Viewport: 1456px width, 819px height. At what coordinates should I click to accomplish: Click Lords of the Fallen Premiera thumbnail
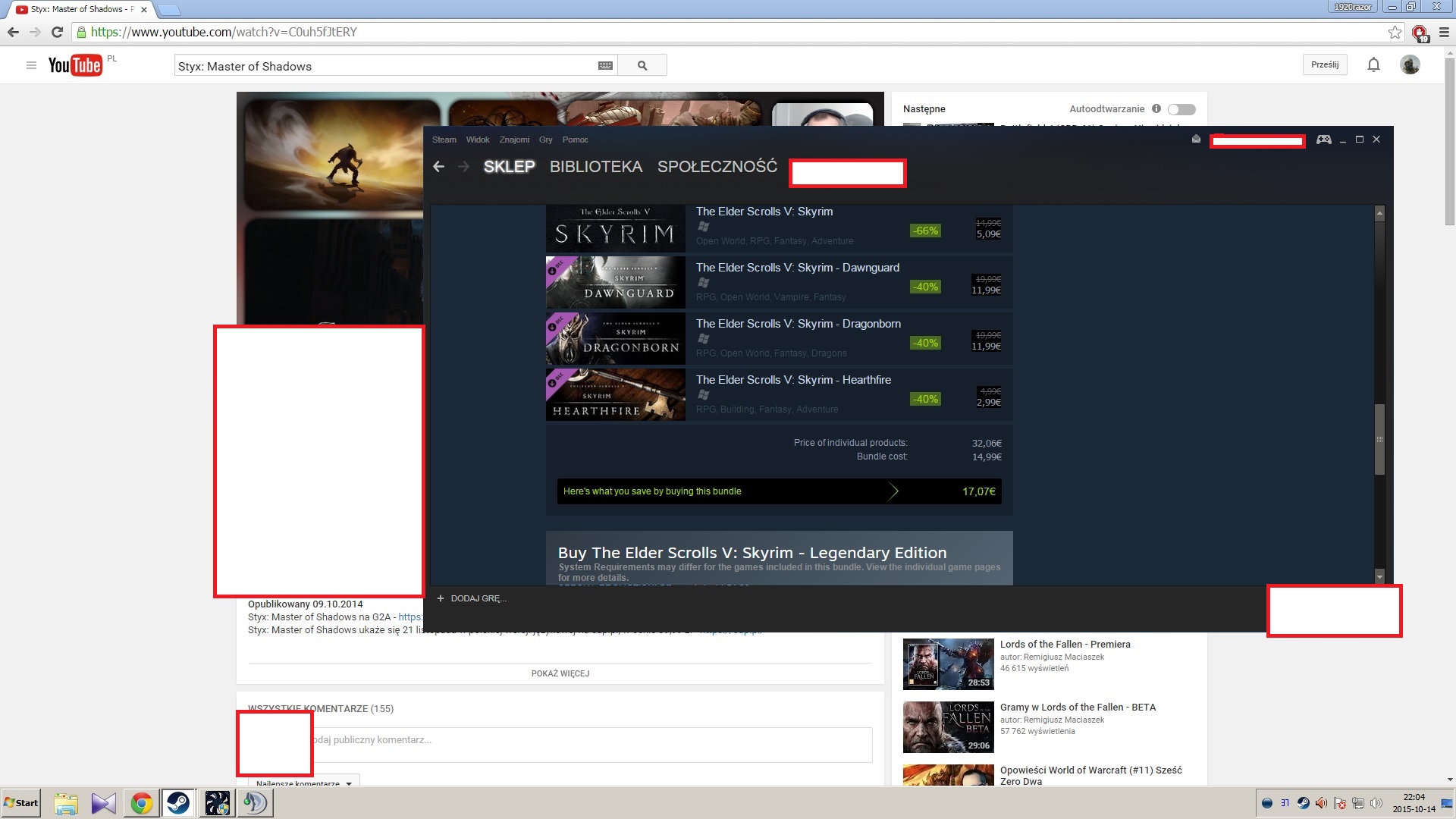[948, 664]
